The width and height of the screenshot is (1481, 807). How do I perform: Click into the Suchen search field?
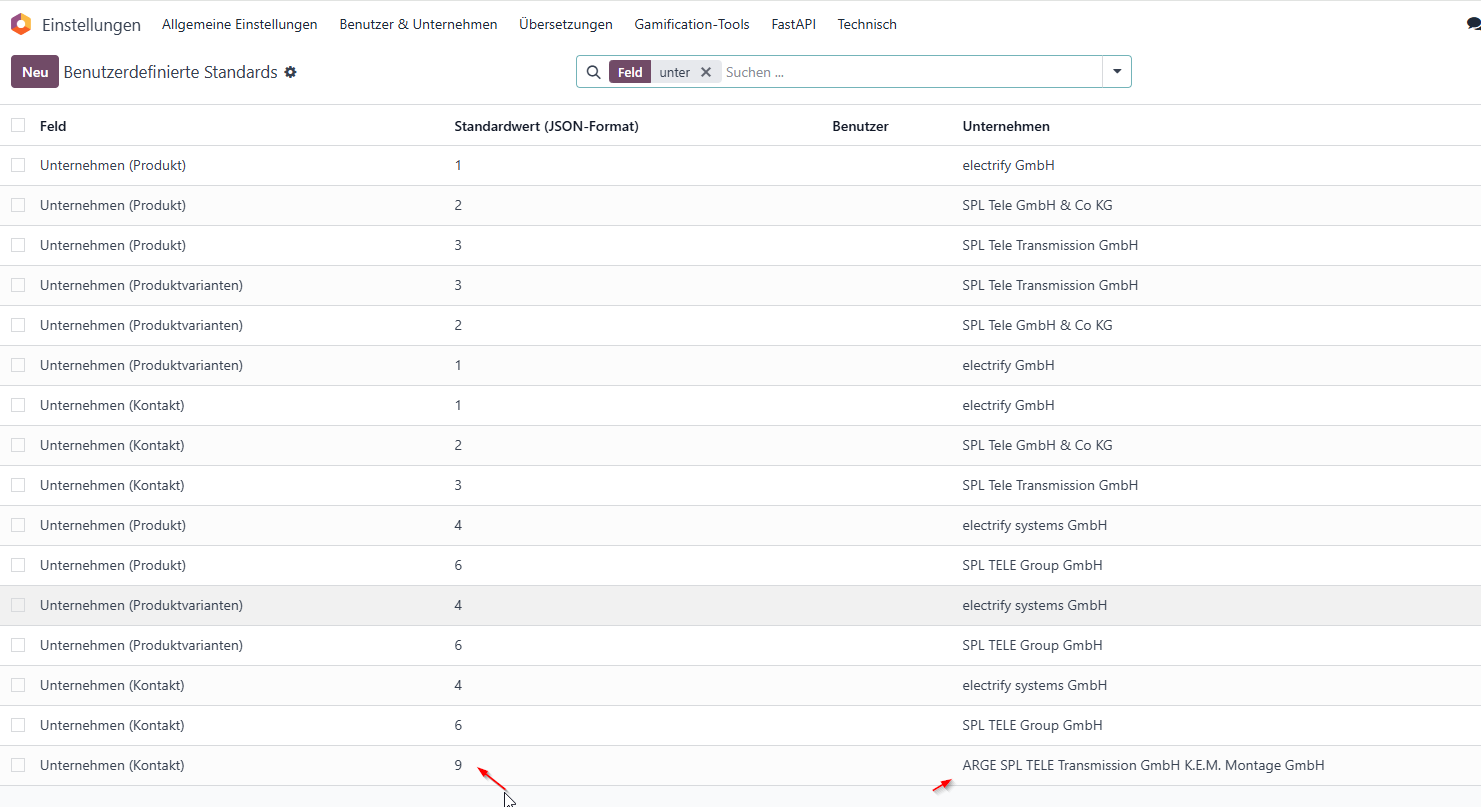coord(910,72)
